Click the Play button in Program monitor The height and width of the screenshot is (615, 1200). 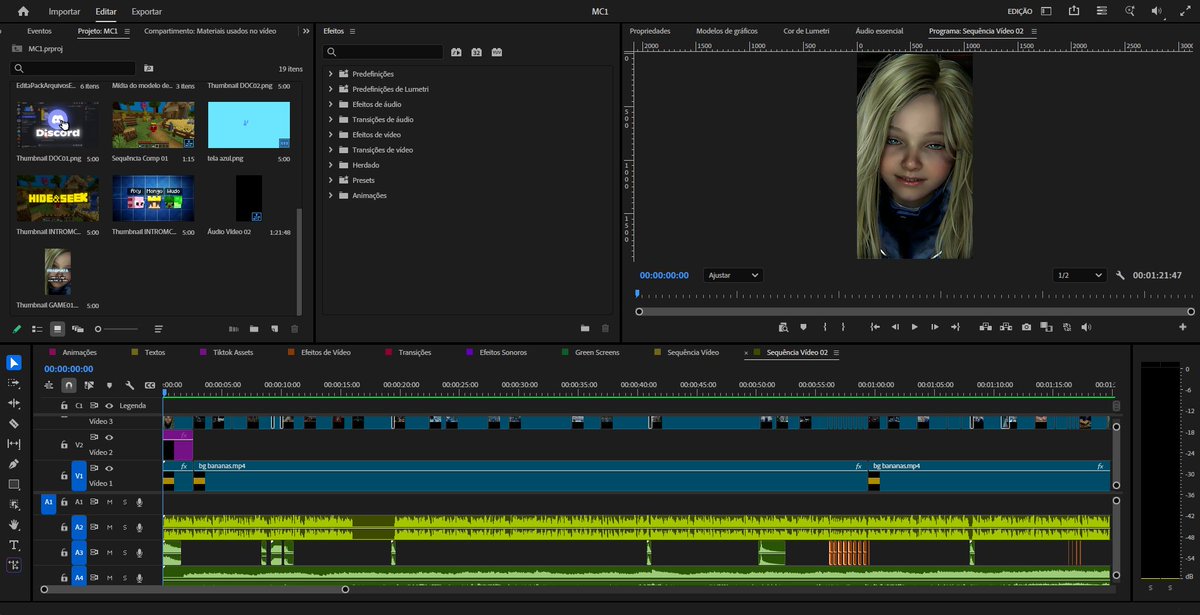pyautogui.click(x=914, y=327)
